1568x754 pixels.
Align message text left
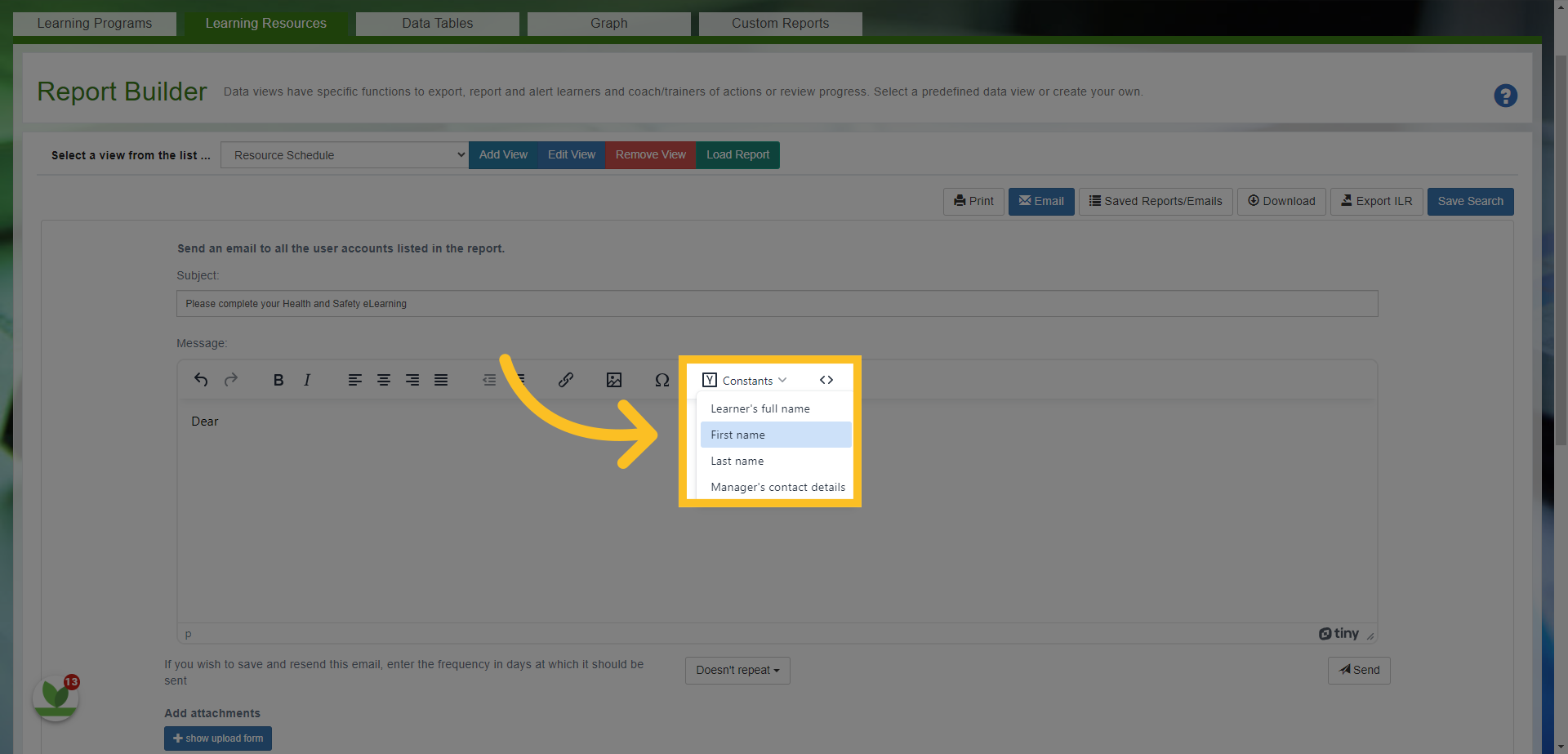click(x=354, y=380)
